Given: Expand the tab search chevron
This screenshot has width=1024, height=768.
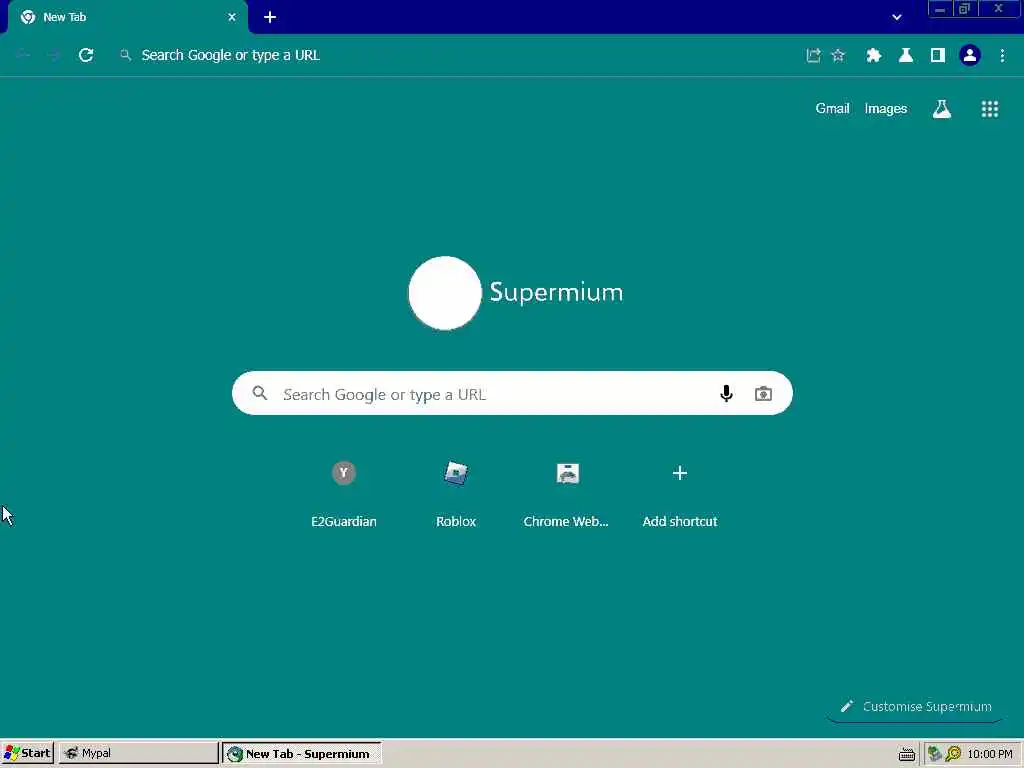Looking at the screenshot, I should click(897, 18).
